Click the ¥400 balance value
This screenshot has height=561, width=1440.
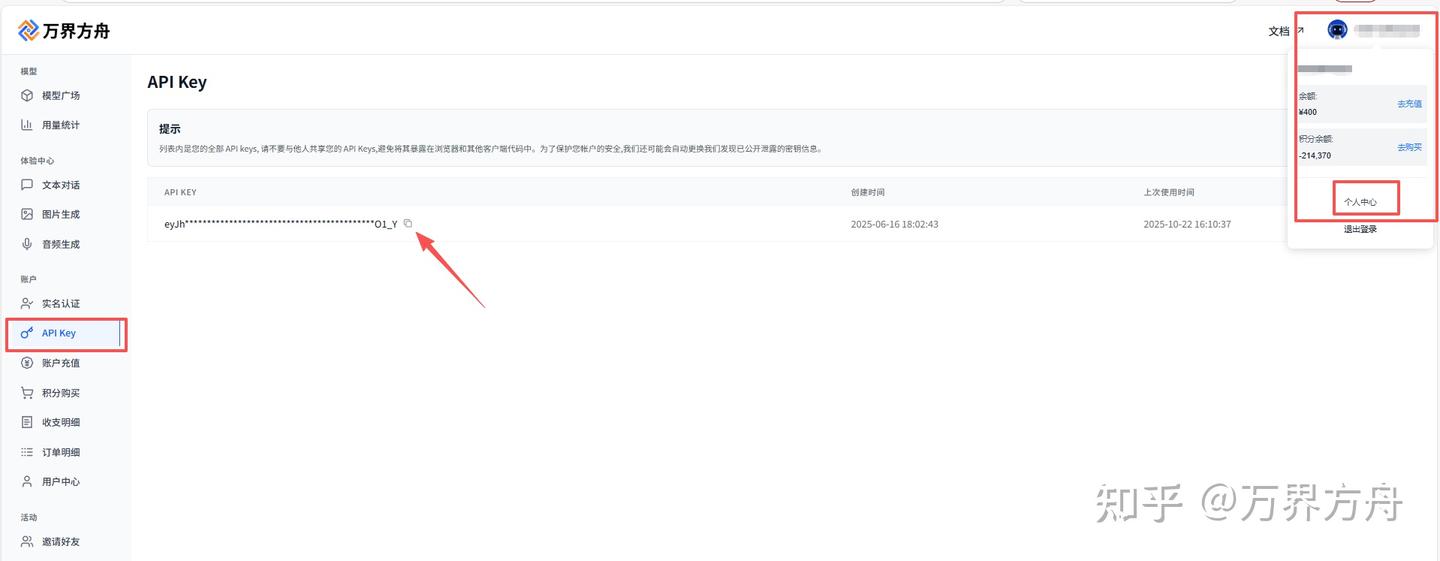[1308, 112]
